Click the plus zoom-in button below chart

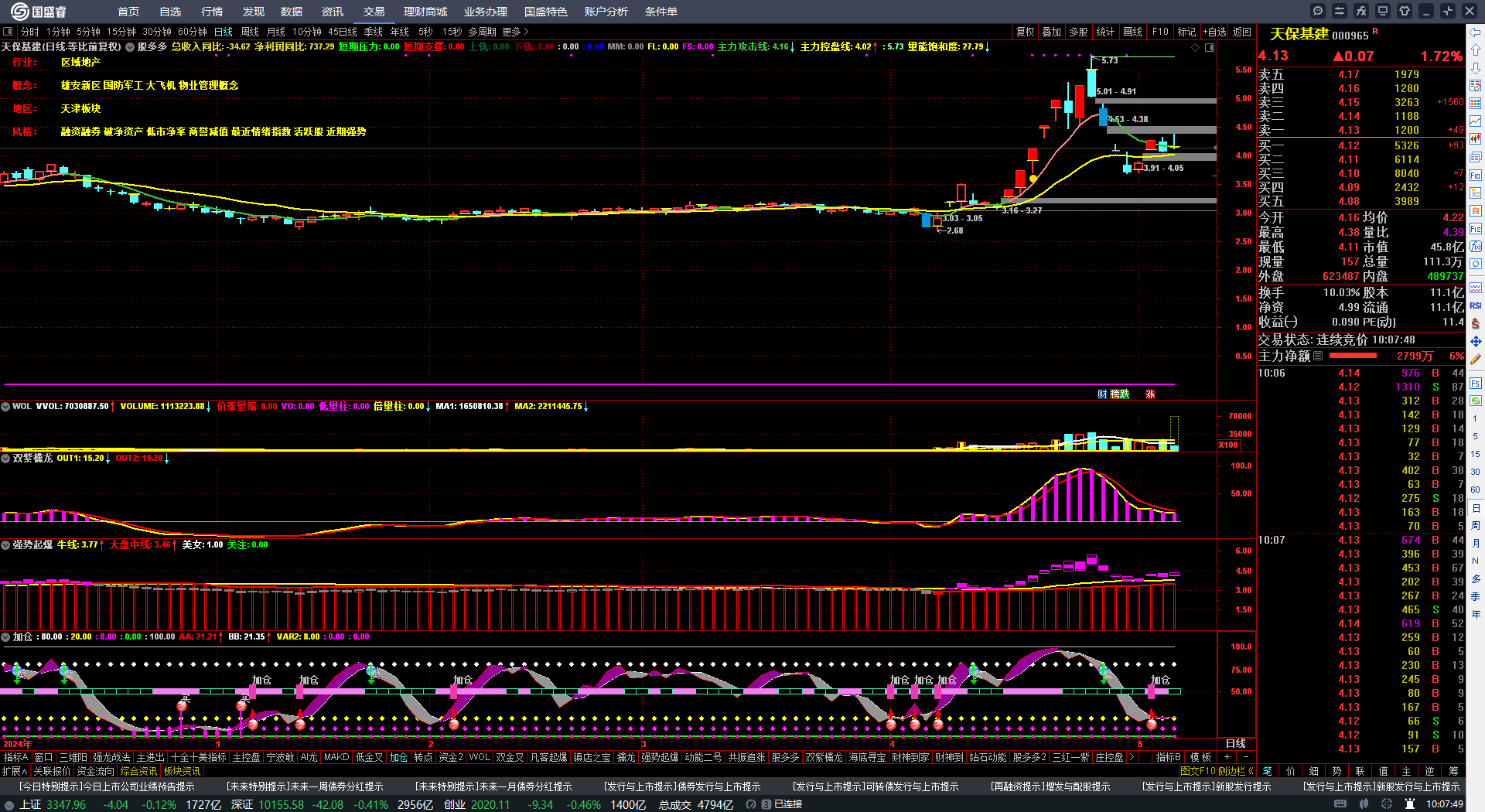coord(1227,757)
